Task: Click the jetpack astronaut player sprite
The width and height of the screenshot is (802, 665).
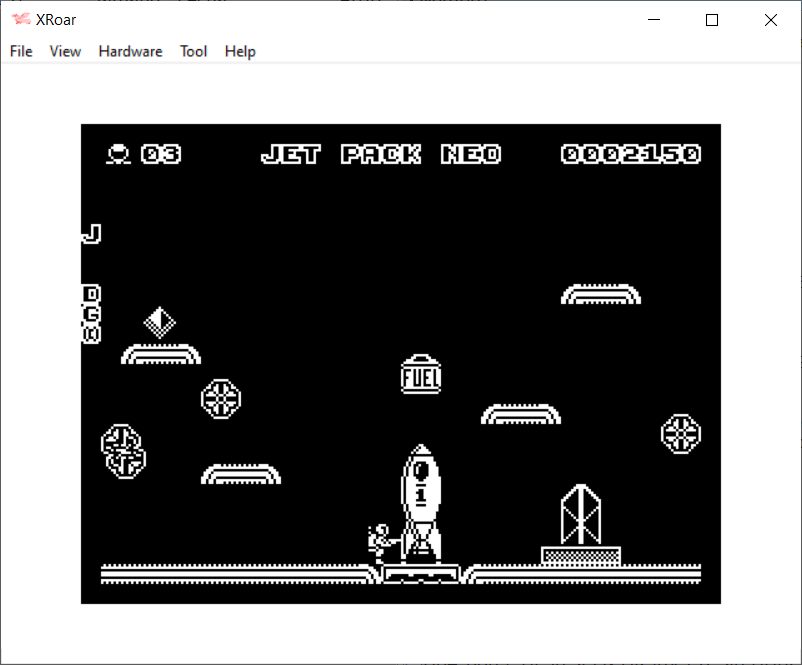Action: tap(381, 543)
